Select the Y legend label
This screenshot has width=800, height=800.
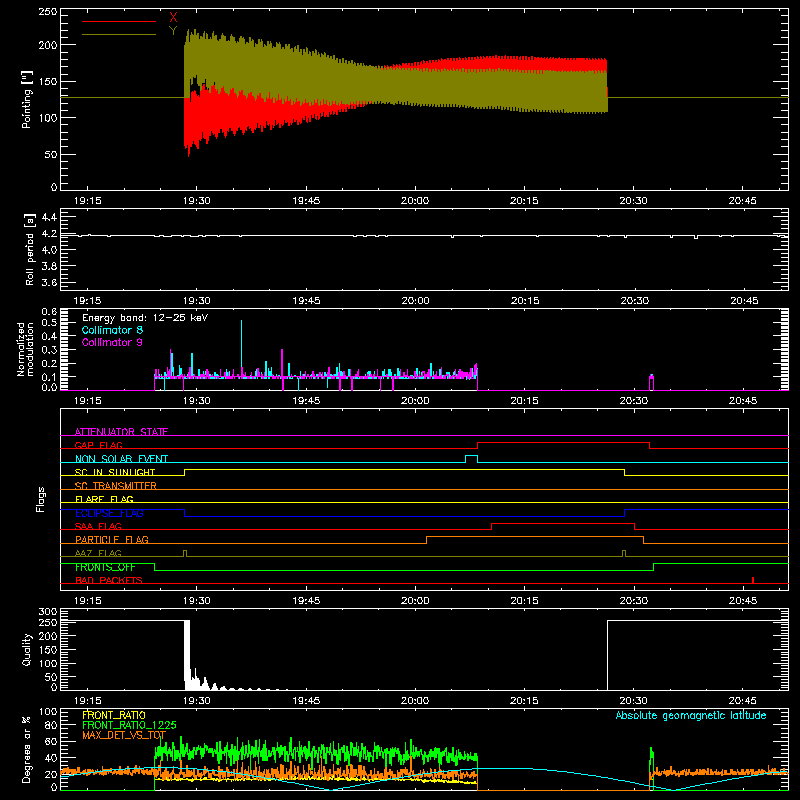click(x=173, y=31)
